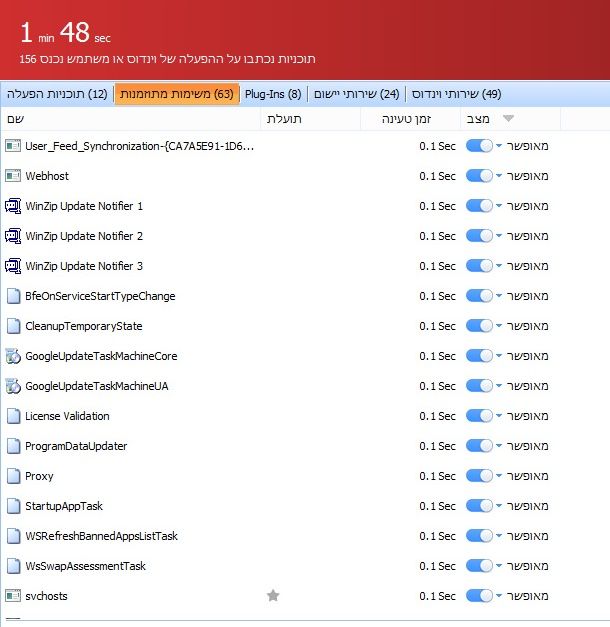Click the GoogleUpdateTaskMachineUA icon
610x627 pixels.
pos(13,386)
